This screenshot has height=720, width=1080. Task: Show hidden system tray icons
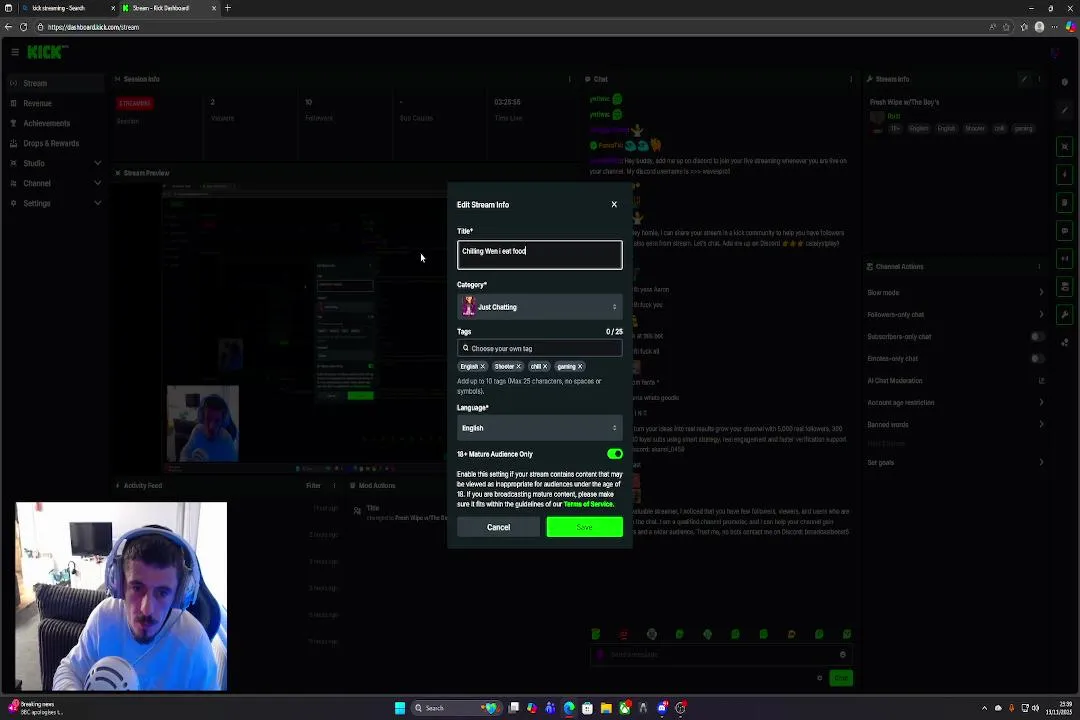point(984,708)
